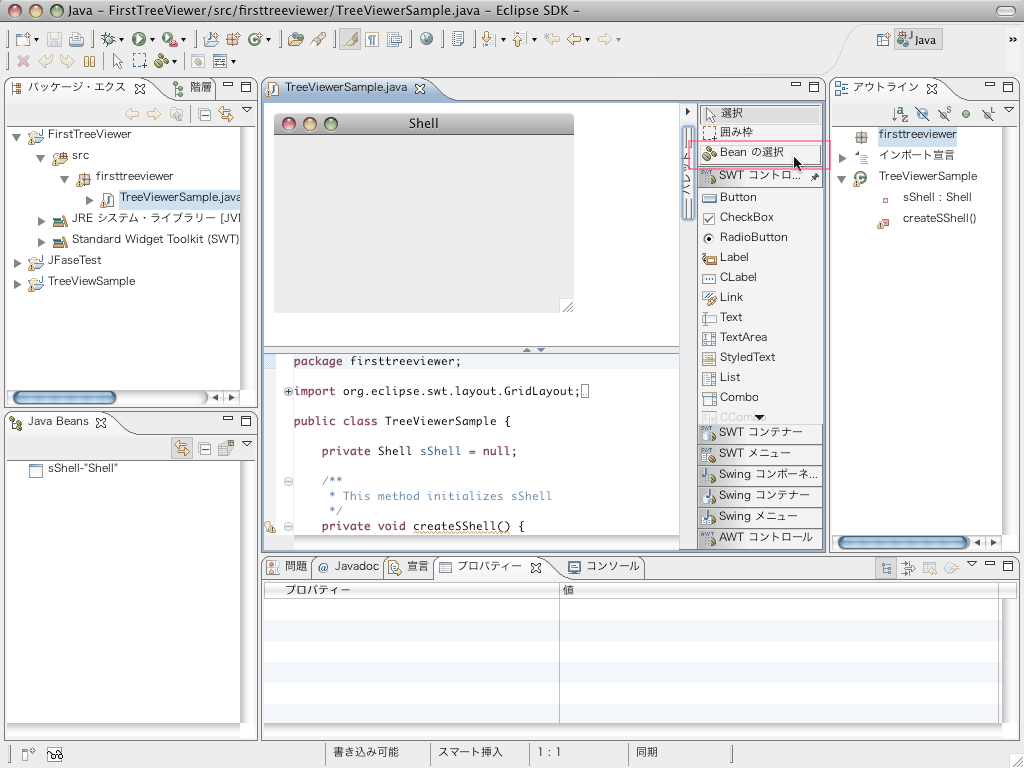Click the New wizard toolbar icon
This screenshot has height=768, width=1024.
pyautogui.click(x=24, y=39)
